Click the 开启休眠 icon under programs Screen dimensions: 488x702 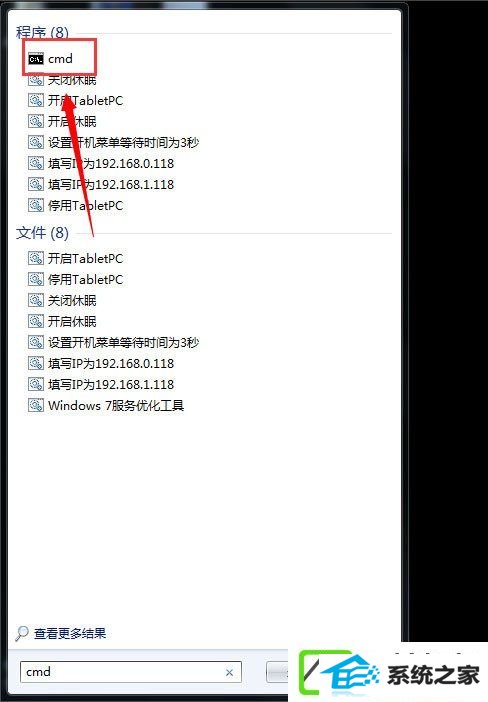(x=36, y=121)
